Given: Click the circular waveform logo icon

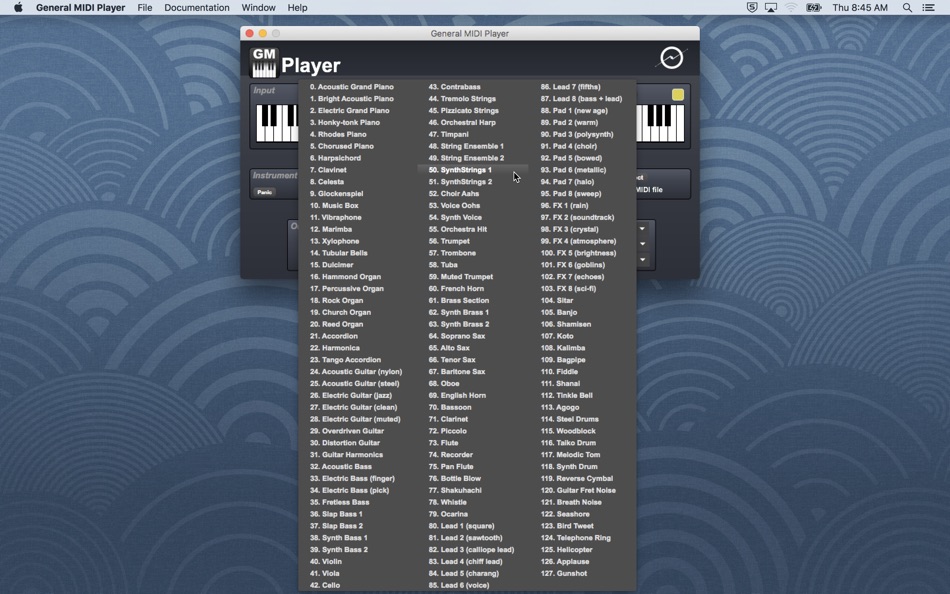Looking at the screenshot, I should 671,58.
